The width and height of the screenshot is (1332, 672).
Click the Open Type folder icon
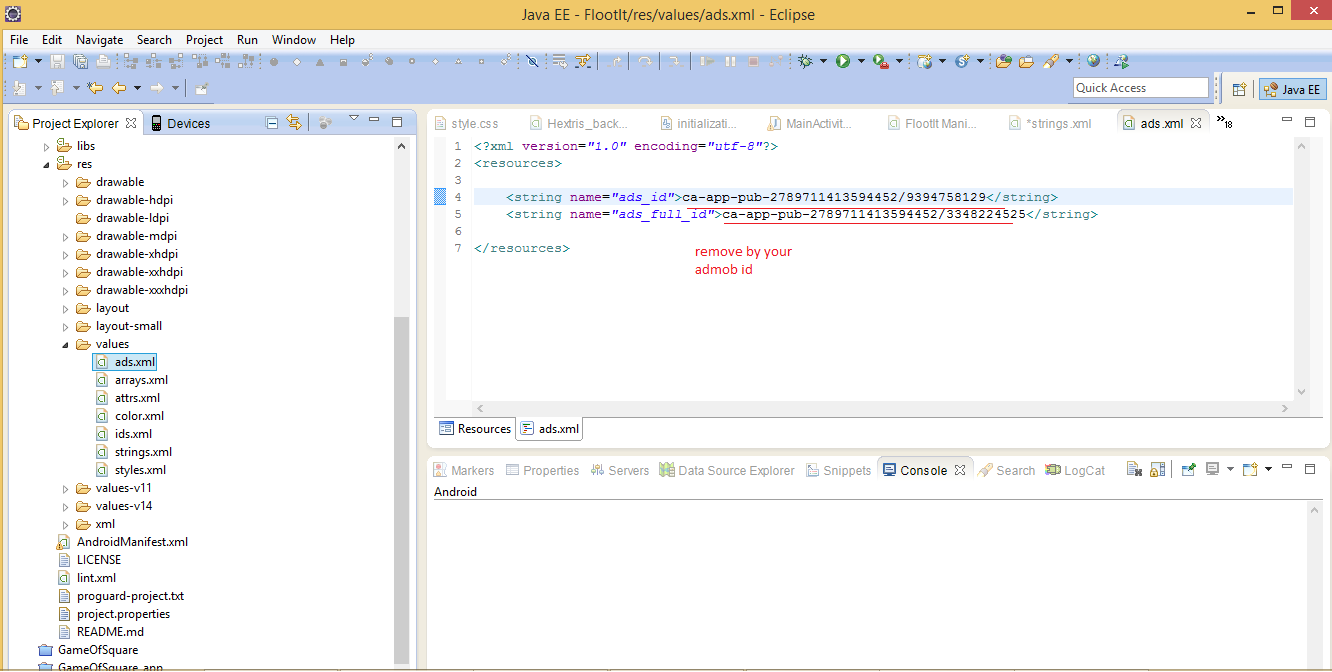[x=1003, y=61]
